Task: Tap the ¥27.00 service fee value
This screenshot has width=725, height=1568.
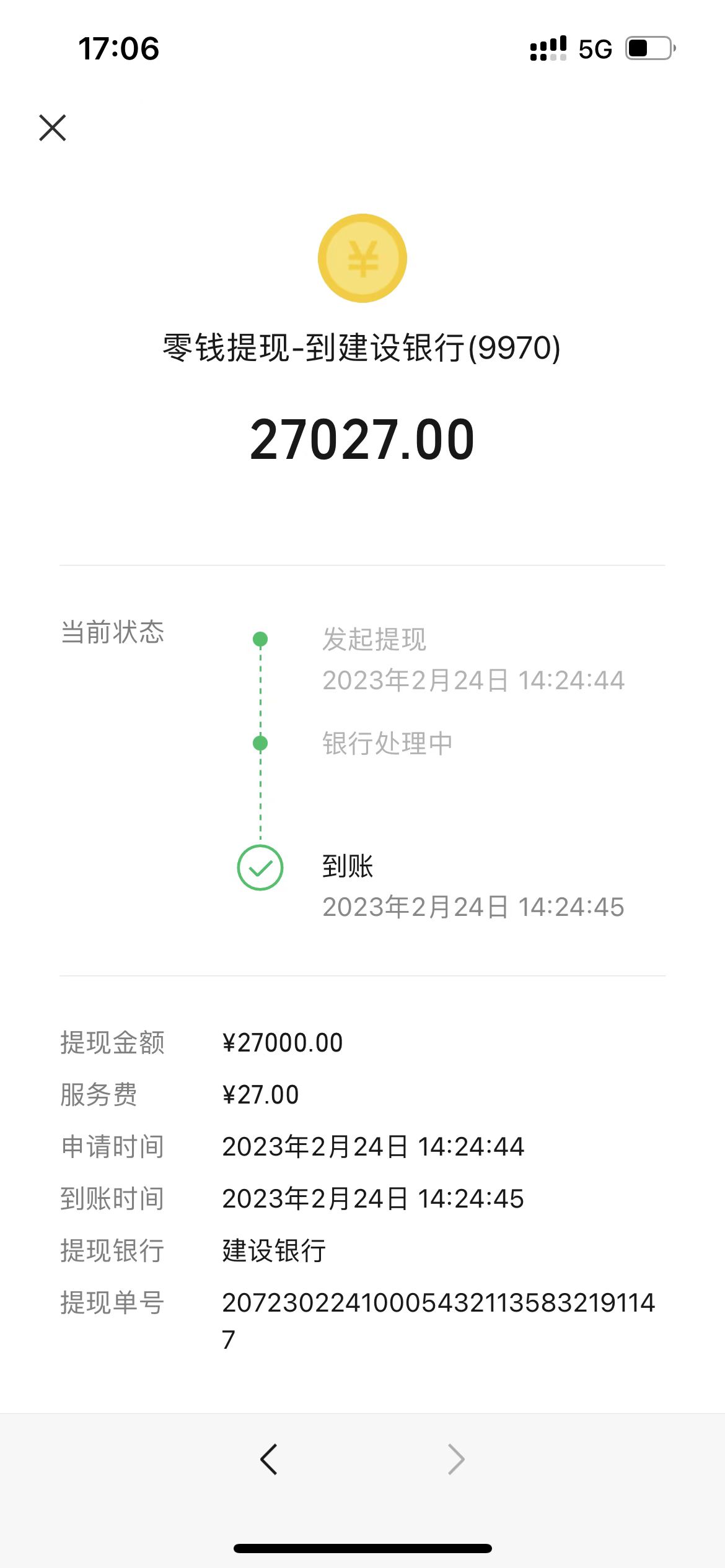Action: tap(261, 1095)
